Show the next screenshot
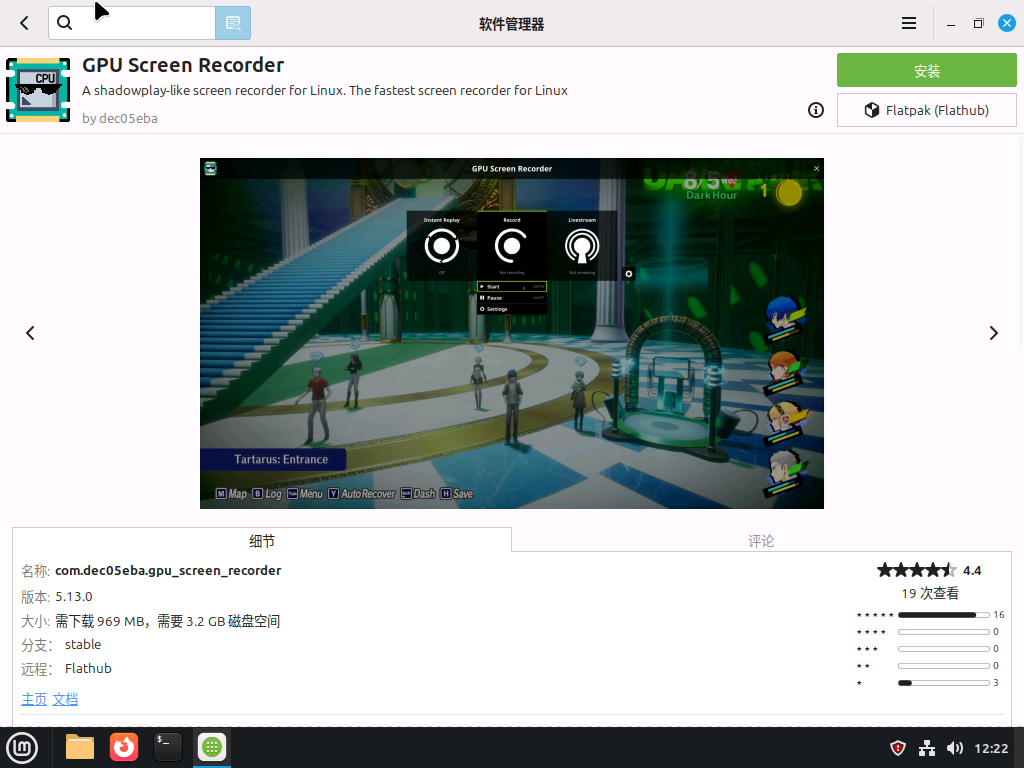 (x=993, y=333)
